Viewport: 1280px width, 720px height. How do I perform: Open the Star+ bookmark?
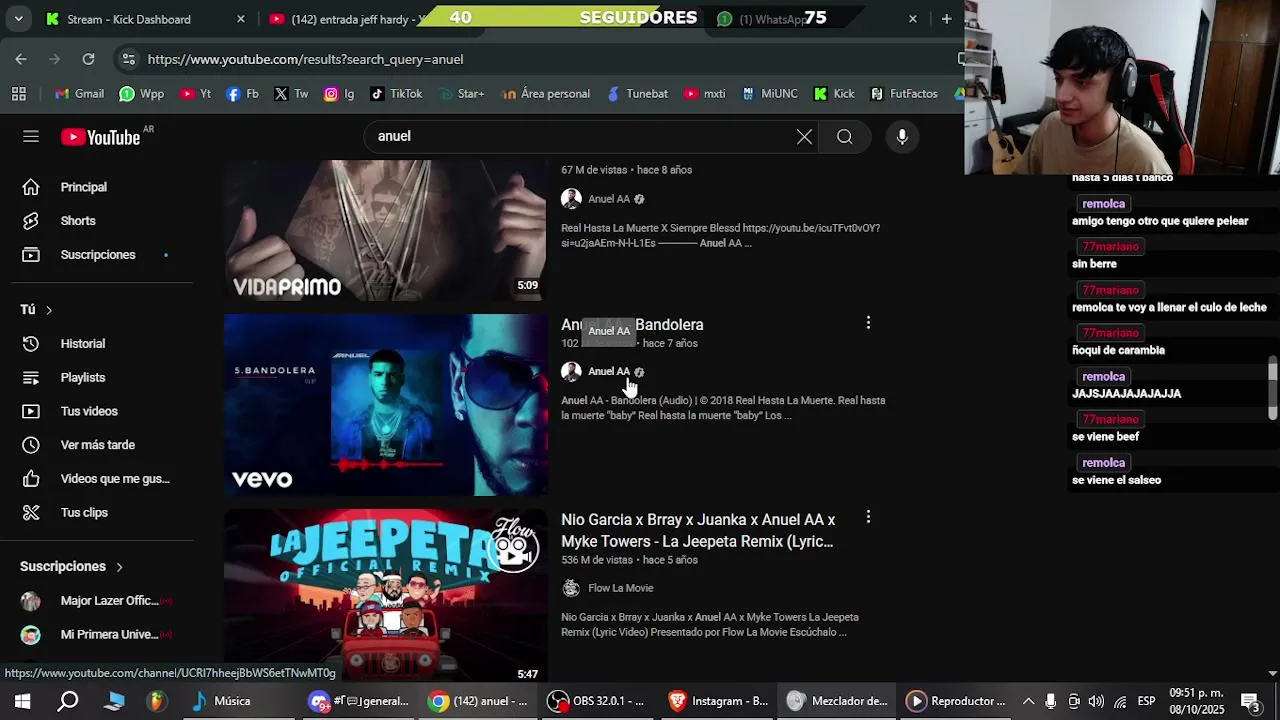click(461, 94)
